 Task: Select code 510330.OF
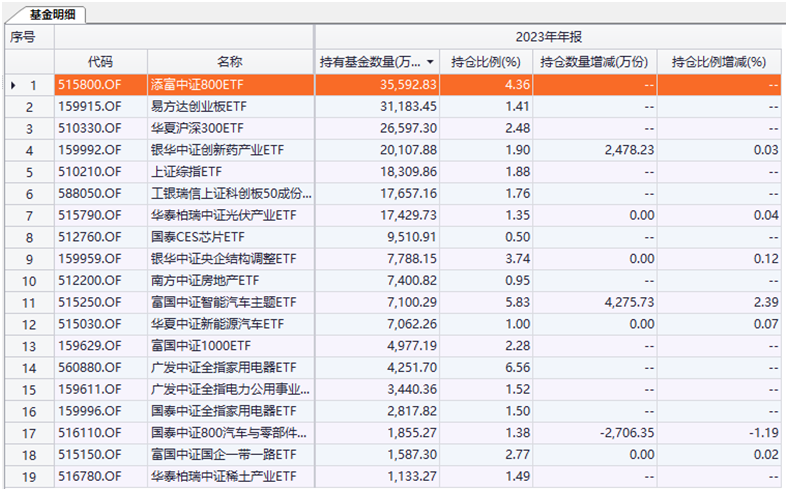(x=89, y=128)
